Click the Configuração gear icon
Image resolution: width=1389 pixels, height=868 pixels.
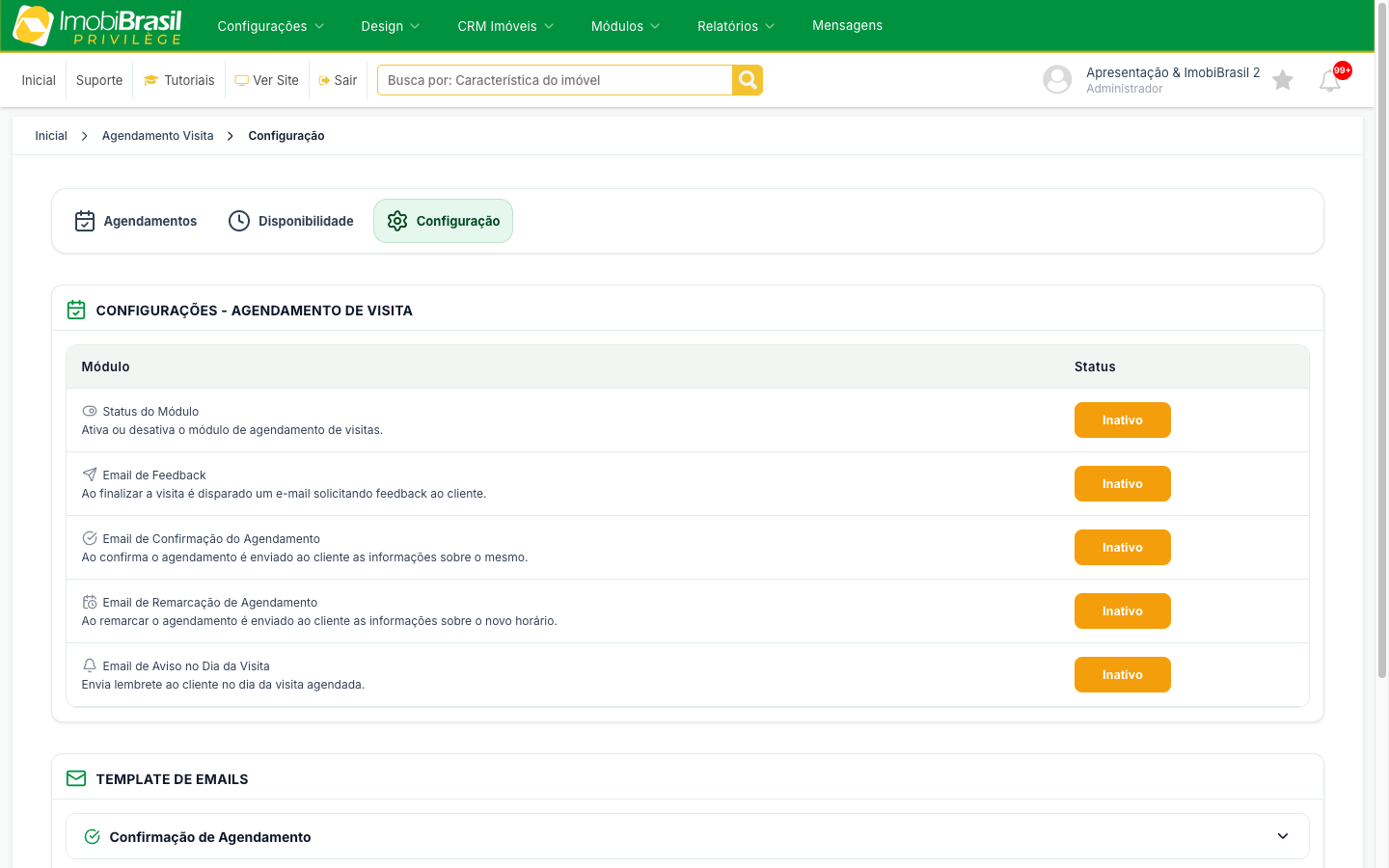(x=397, y=221)
